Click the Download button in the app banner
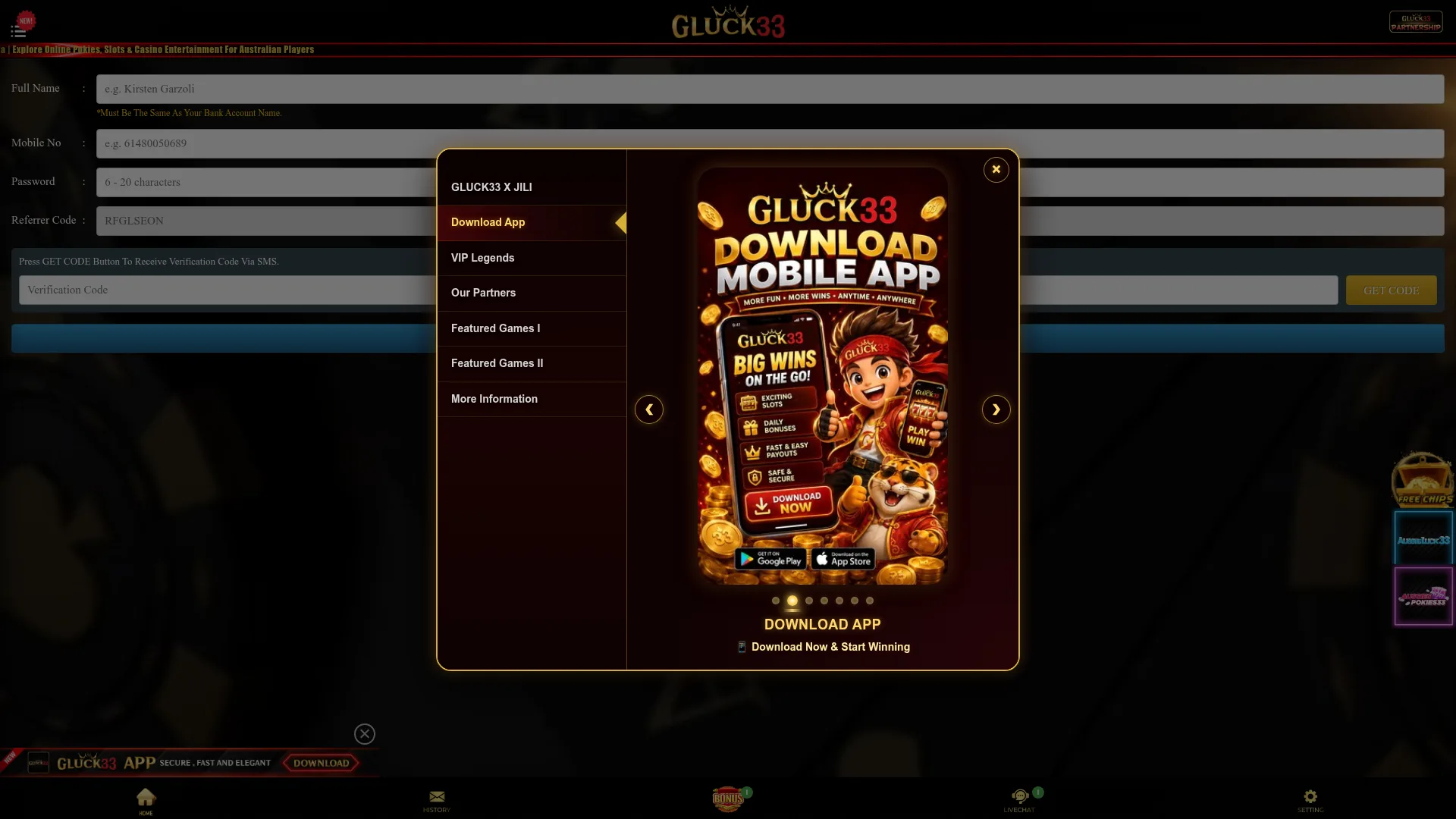The height and width of the screenshot is (819, 1456). pyautogui.click(x=321, y=763)
